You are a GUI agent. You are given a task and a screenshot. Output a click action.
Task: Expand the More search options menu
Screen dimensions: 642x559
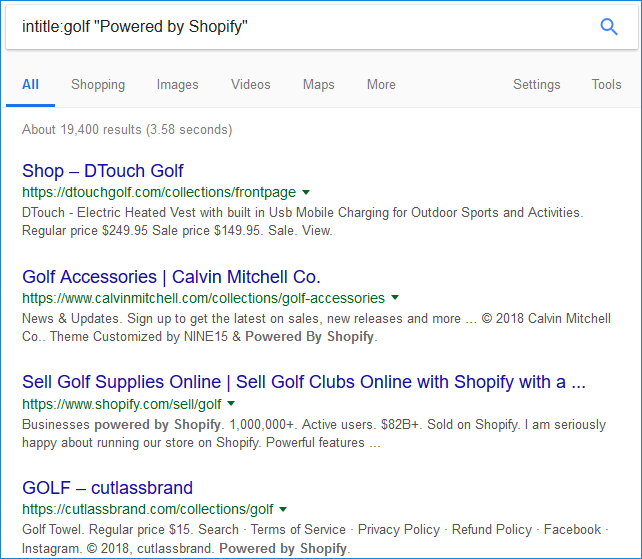tap(381, 85)
